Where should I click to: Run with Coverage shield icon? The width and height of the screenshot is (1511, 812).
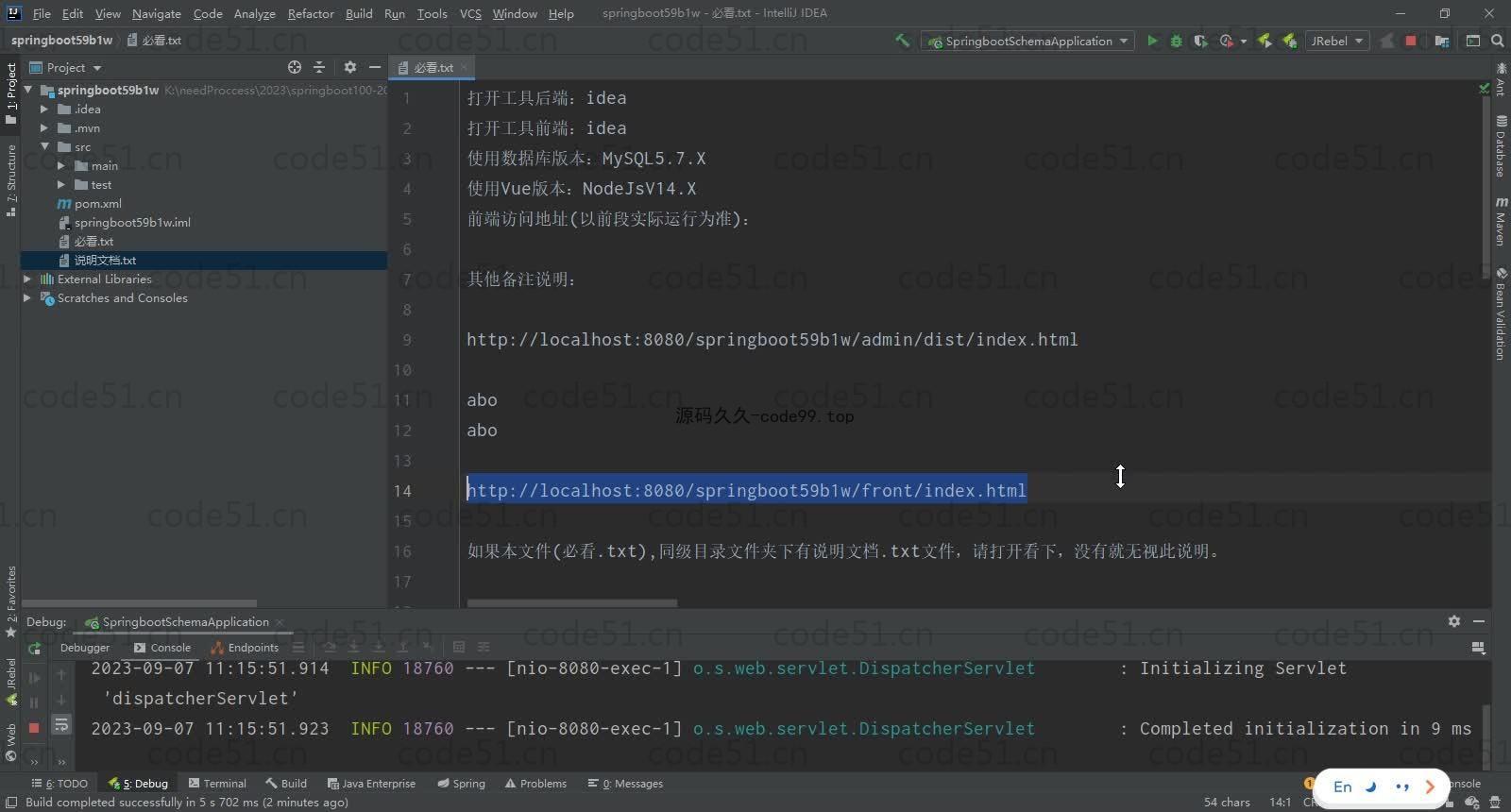point(1200,41)
